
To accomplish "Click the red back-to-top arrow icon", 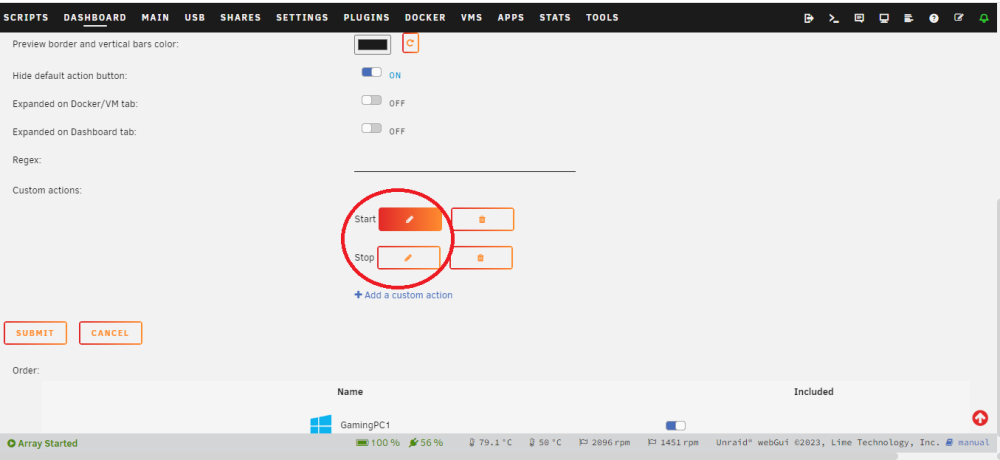I will click(x=980, y=418).
